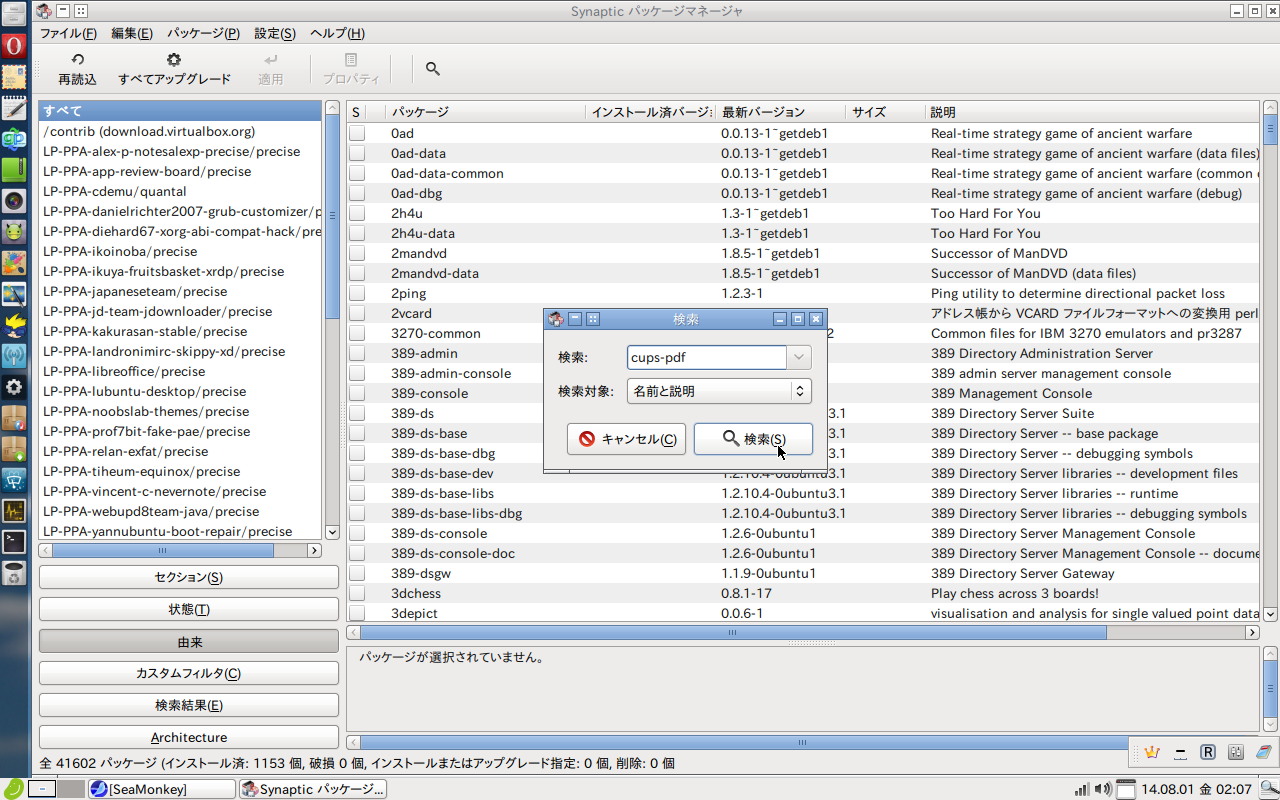
Task: Toggle the status checkbox for 389-dsgw
Action: [x=357, y=573]
